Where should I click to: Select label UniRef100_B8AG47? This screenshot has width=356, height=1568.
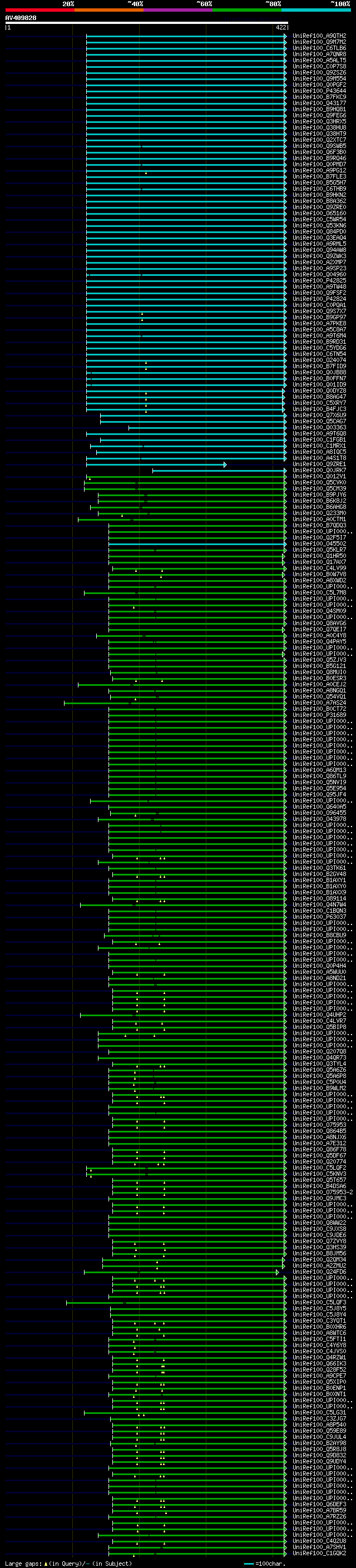pos(319,397)
